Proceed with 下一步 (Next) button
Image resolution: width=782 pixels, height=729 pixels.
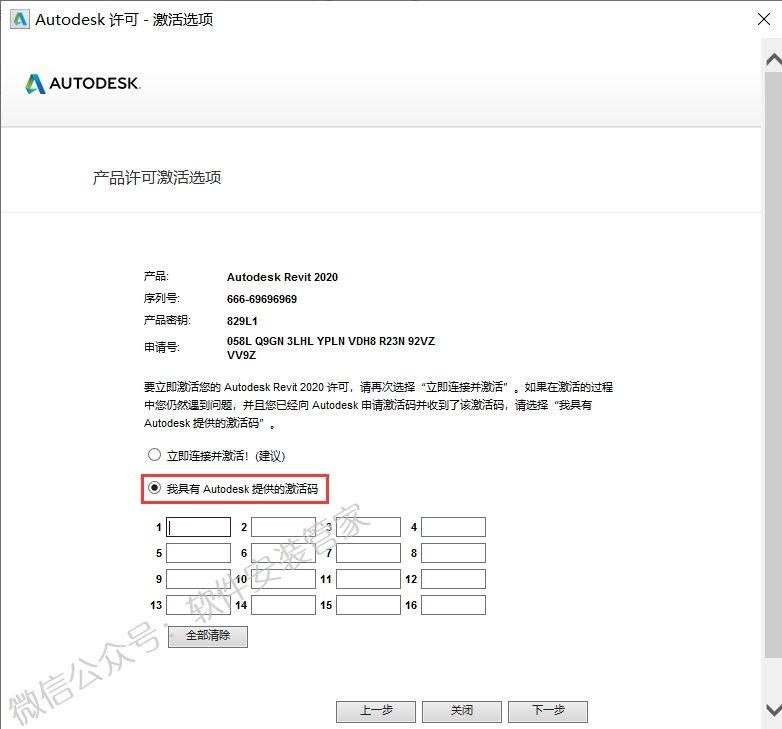click(547, 711)
